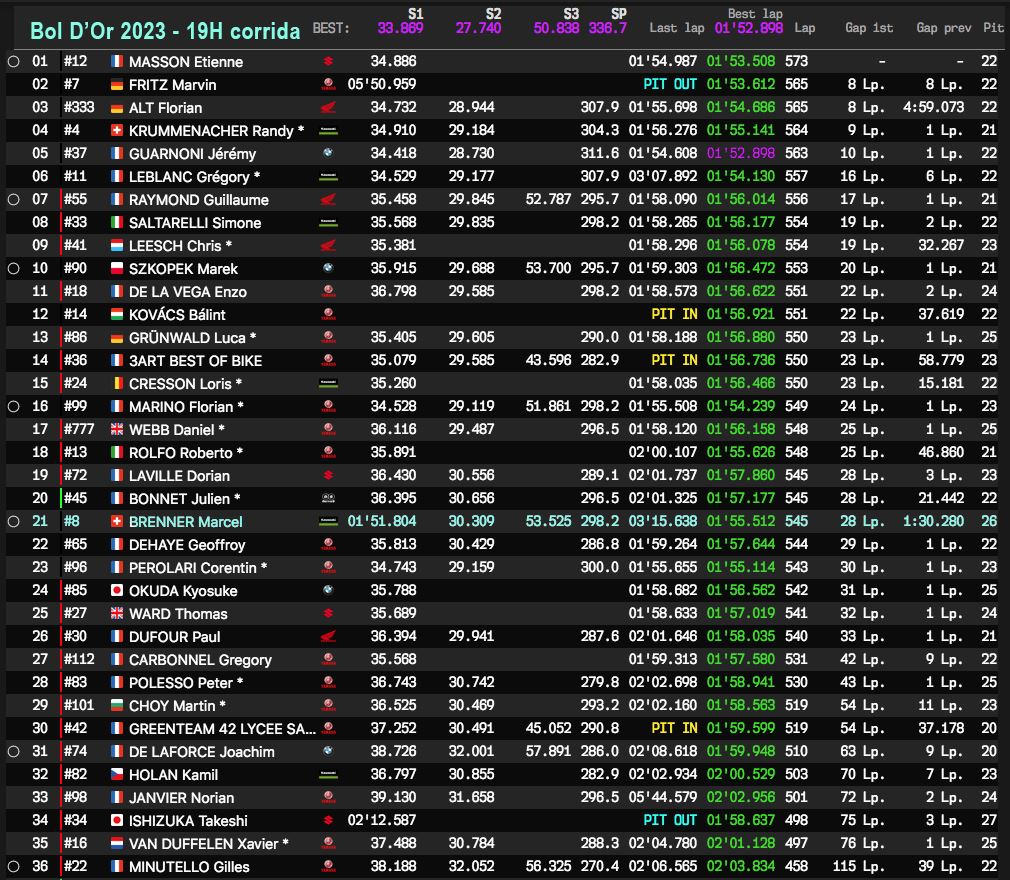Screen dimensions: 1010x880
Task: Click the S1 column header
Action: (x=415, y=14)
